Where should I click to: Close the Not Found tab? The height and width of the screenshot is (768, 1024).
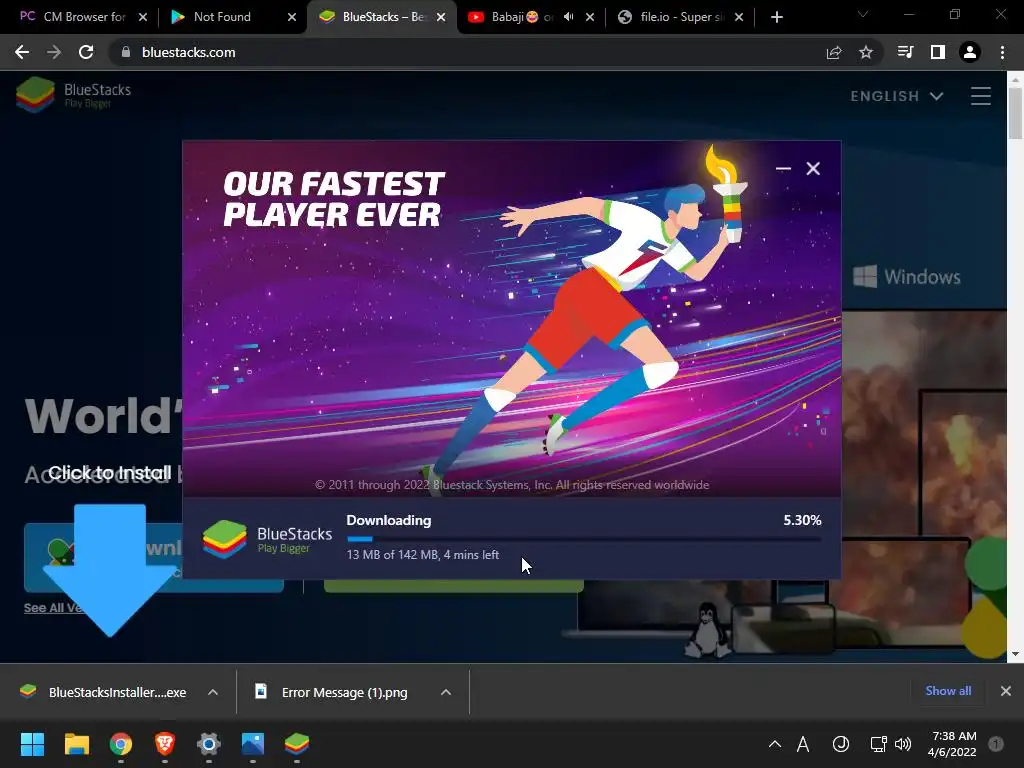tap(292, 17)
